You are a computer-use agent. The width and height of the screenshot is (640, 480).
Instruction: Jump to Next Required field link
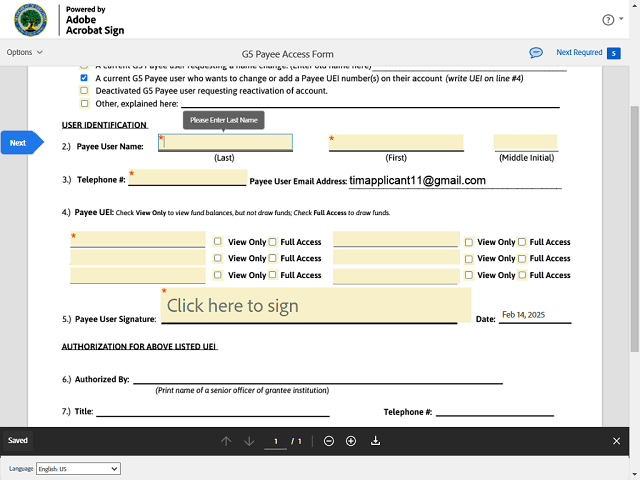click(x=579, y=52)
